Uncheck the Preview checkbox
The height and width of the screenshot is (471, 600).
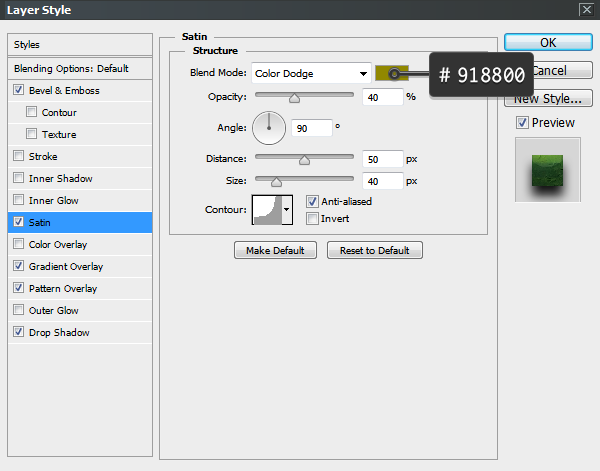coord(522,123)
